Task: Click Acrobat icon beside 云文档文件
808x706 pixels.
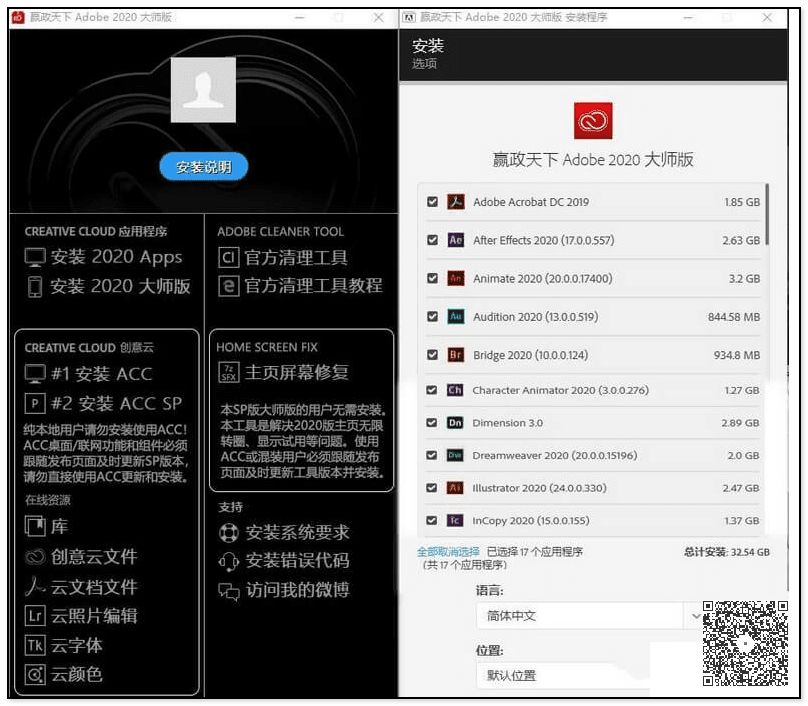Action: point(35,586)
